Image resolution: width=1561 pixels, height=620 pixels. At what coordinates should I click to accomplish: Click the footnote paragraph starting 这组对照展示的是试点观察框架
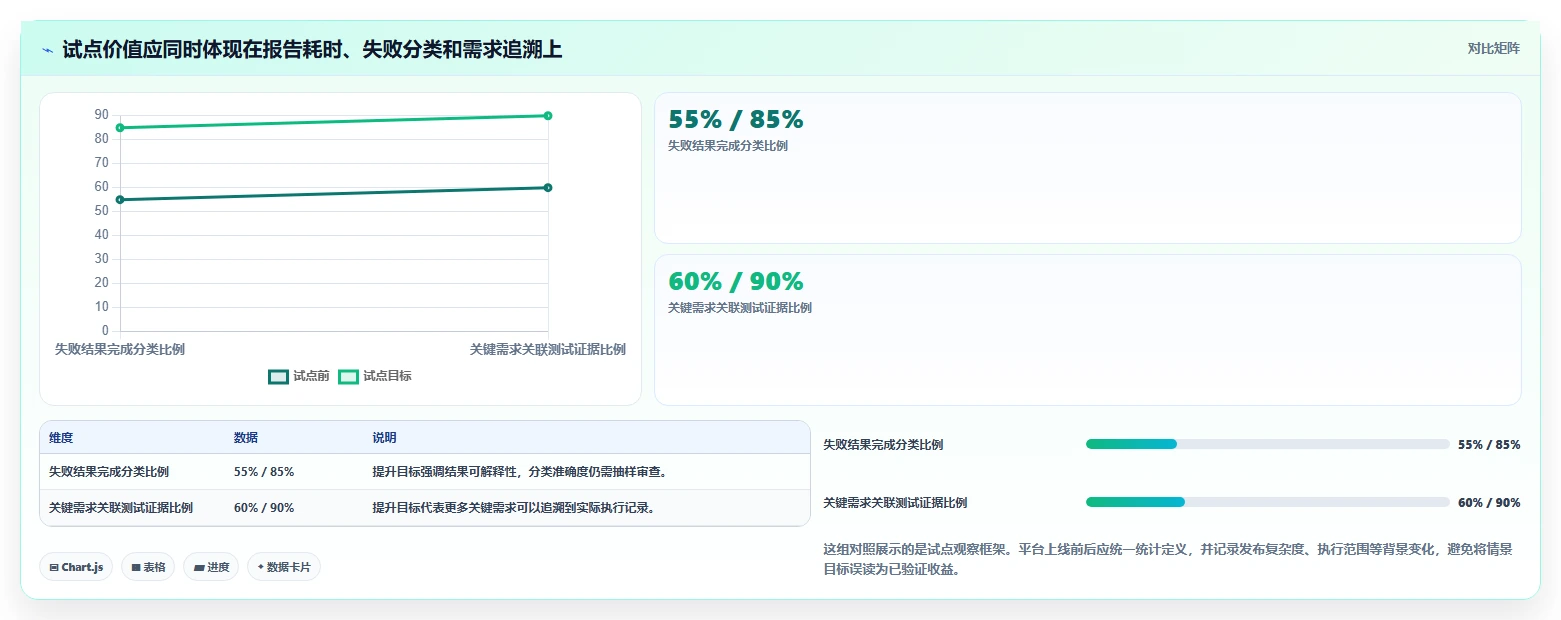(x=1168, y=560)
